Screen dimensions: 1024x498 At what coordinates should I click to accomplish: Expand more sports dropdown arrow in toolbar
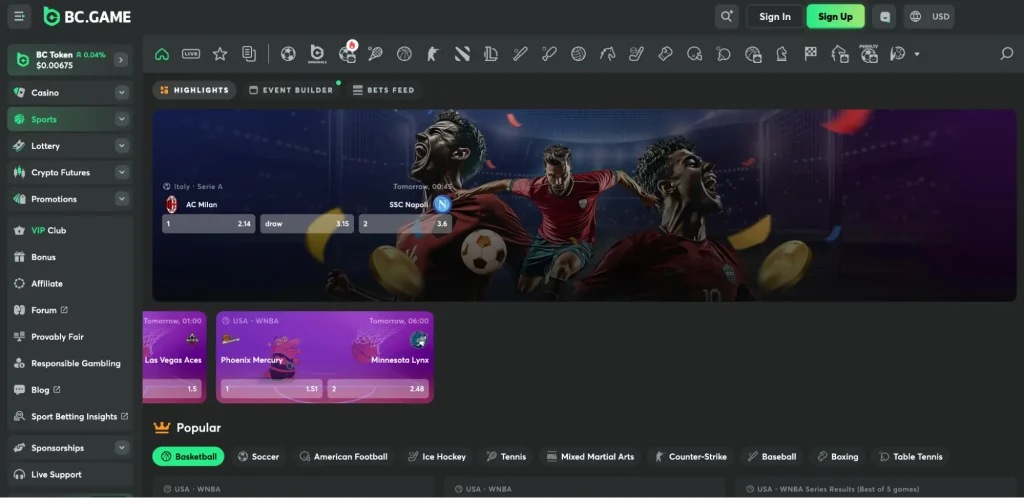[917, 54]
